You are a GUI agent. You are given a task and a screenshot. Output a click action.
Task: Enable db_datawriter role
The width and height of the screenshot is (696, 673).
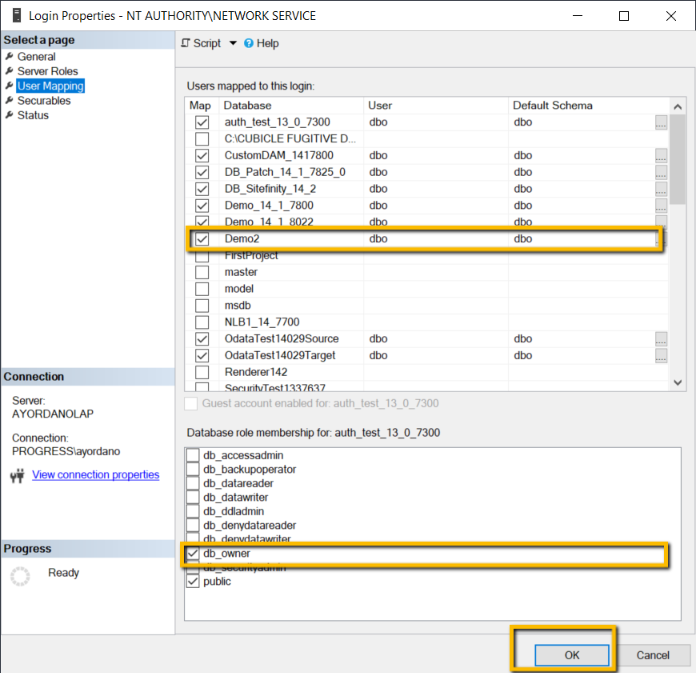pos(193,498)
